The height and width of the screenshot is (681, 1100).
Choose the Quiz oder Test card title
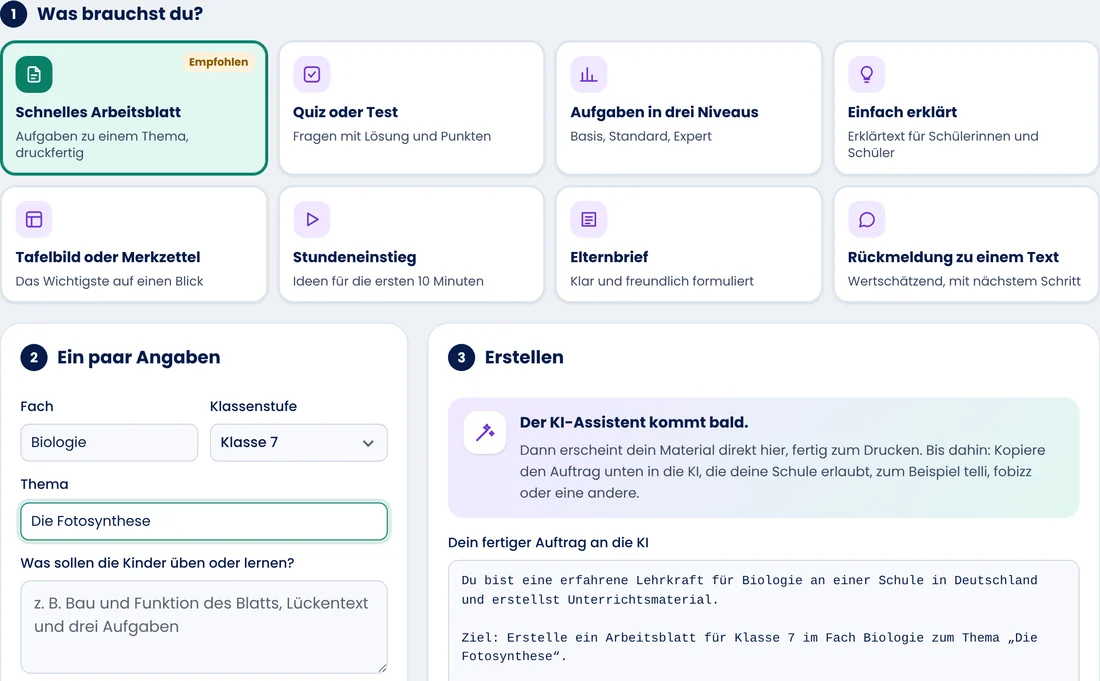pyautogui.click(x=345, y=112)
